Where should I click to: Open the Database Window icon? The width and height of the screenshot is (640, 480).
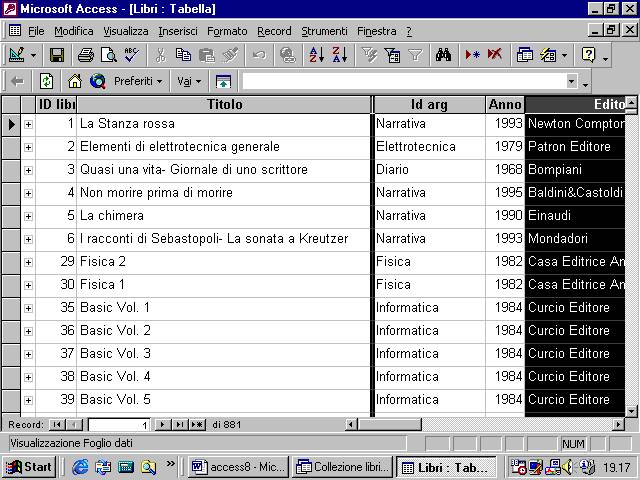click(x=524, y=55)
